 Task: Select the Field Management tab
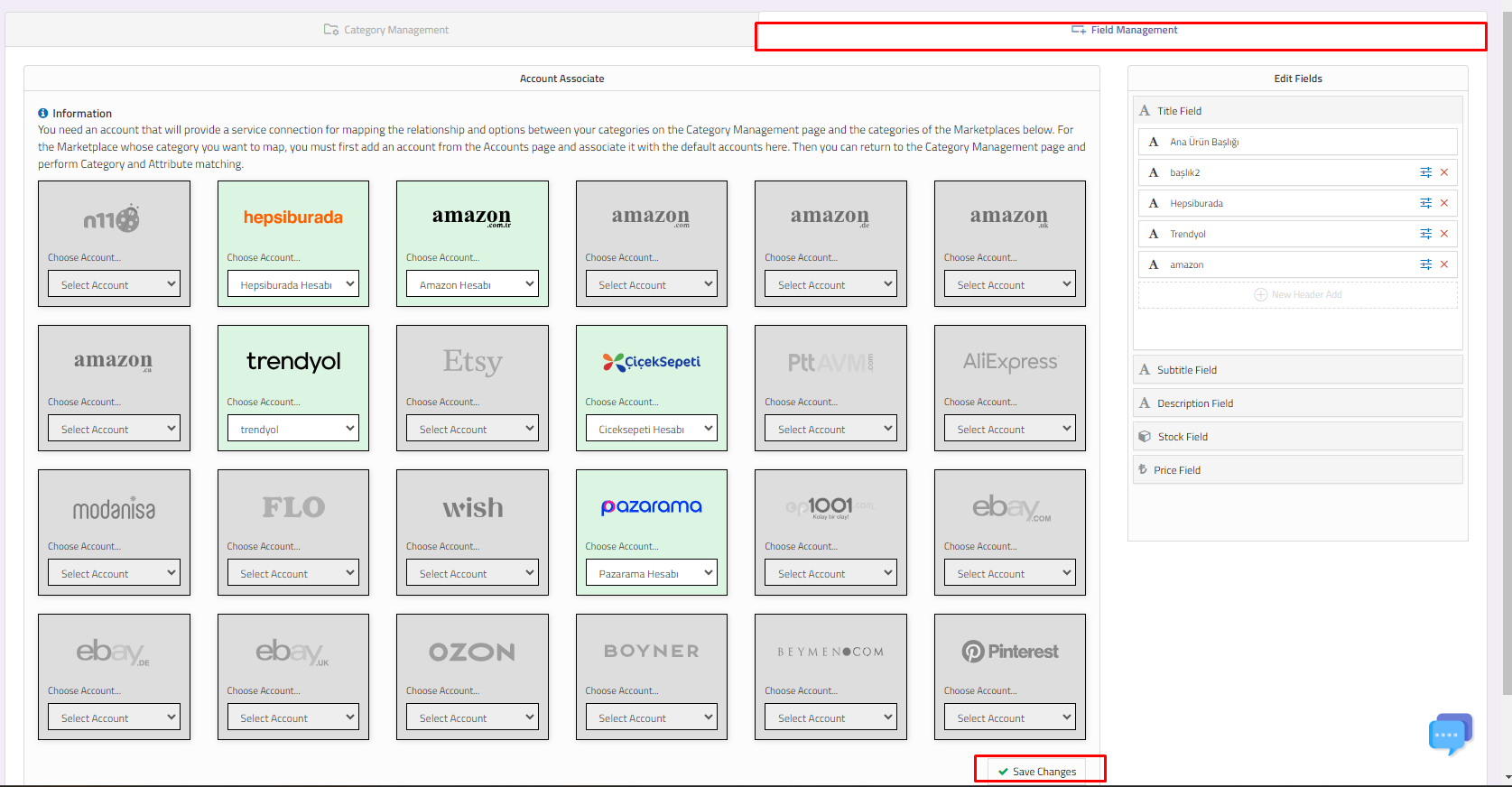tap(1124, 30)
